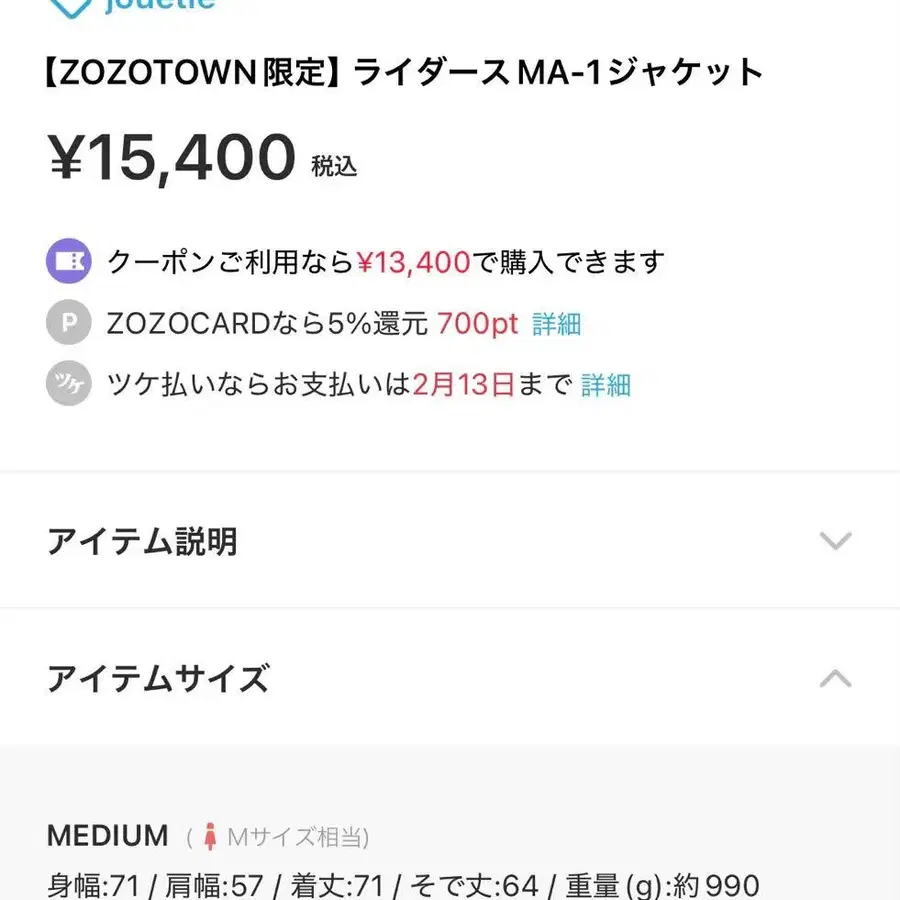Open 詳細 link for 700pt rewards

pyautogui.click(x=556, y=324)
